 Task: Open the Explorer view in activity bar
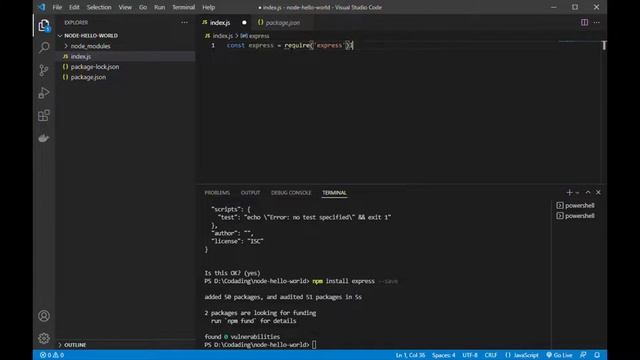(44, 25)
